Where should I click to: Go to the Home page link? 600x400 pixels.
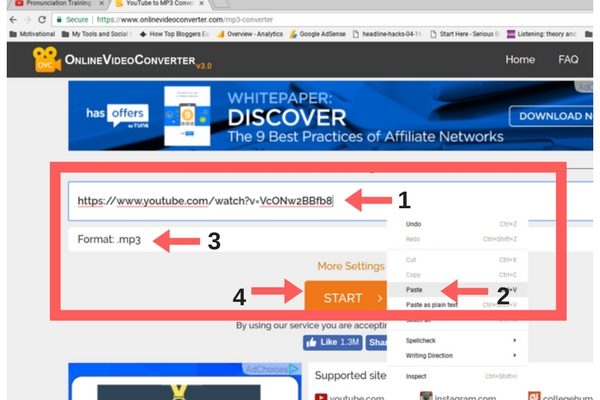coord(520,60)
